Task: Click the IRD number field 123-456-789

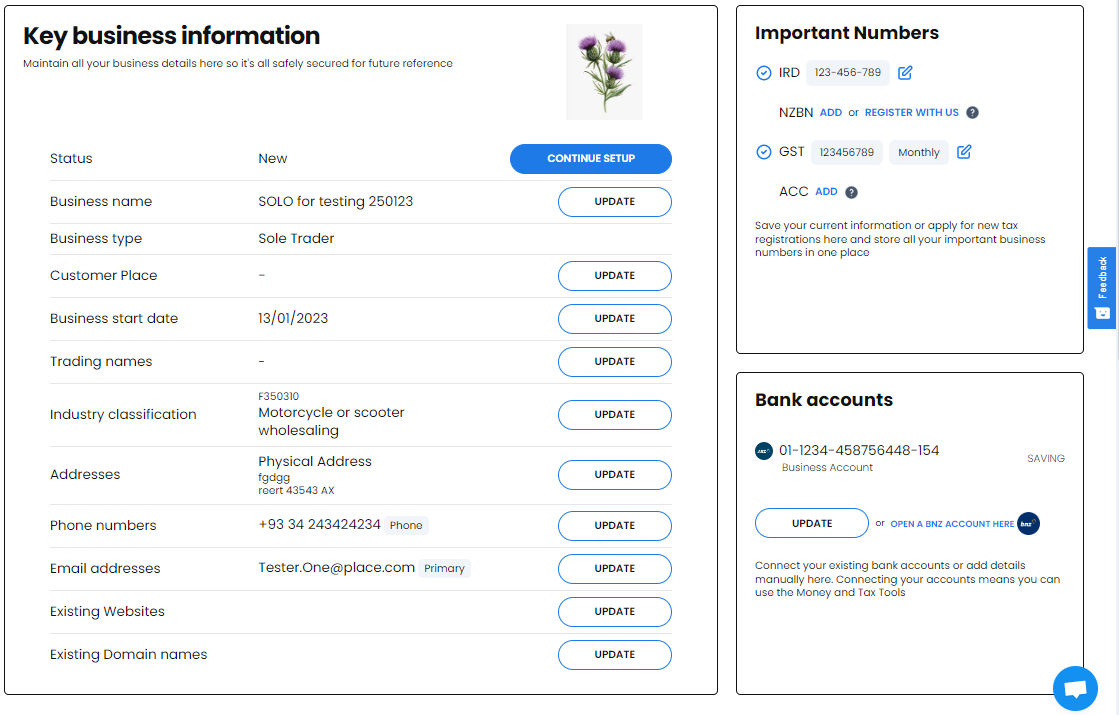Action: click(x=848, y=73)
